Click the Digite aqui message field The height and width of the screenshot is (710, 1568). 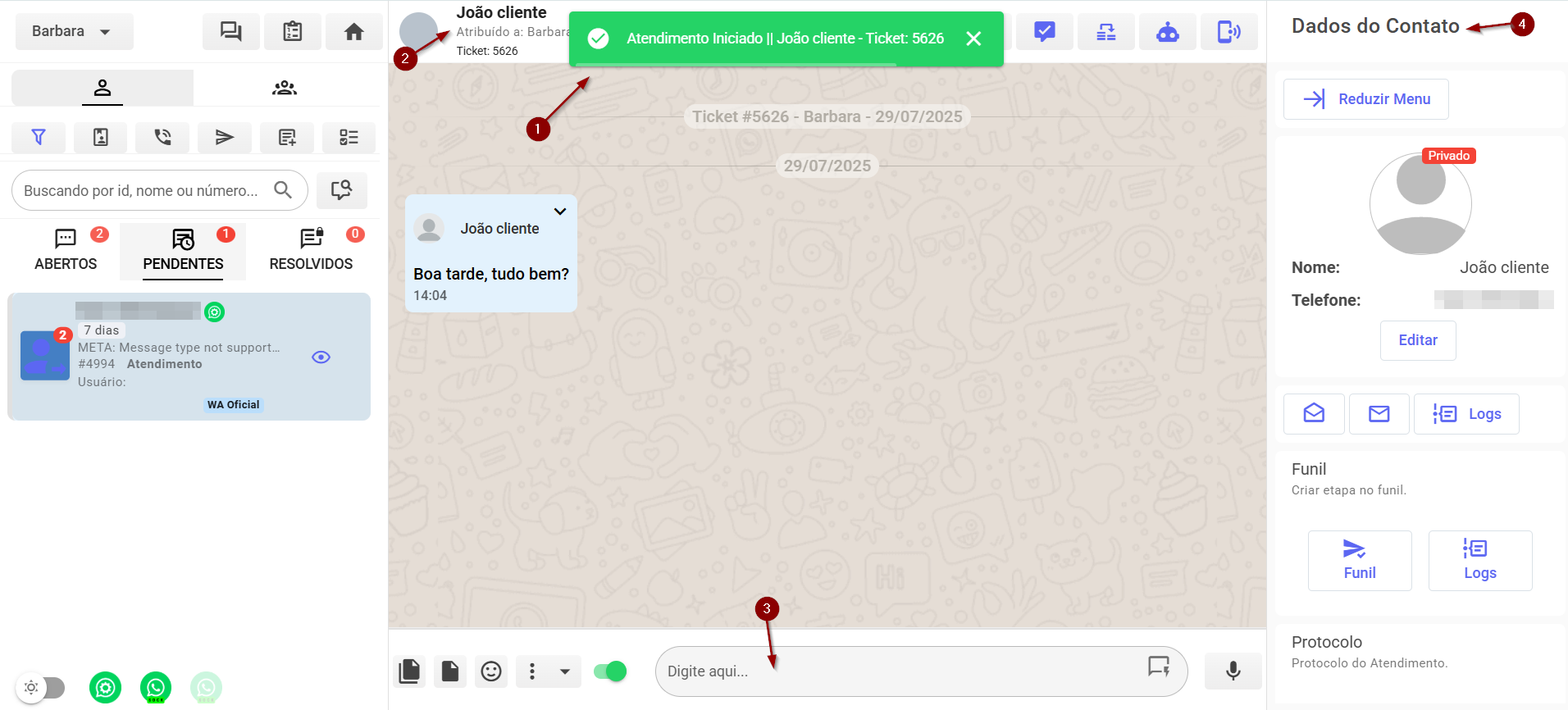pyautogui.click(x=902, y=671)
